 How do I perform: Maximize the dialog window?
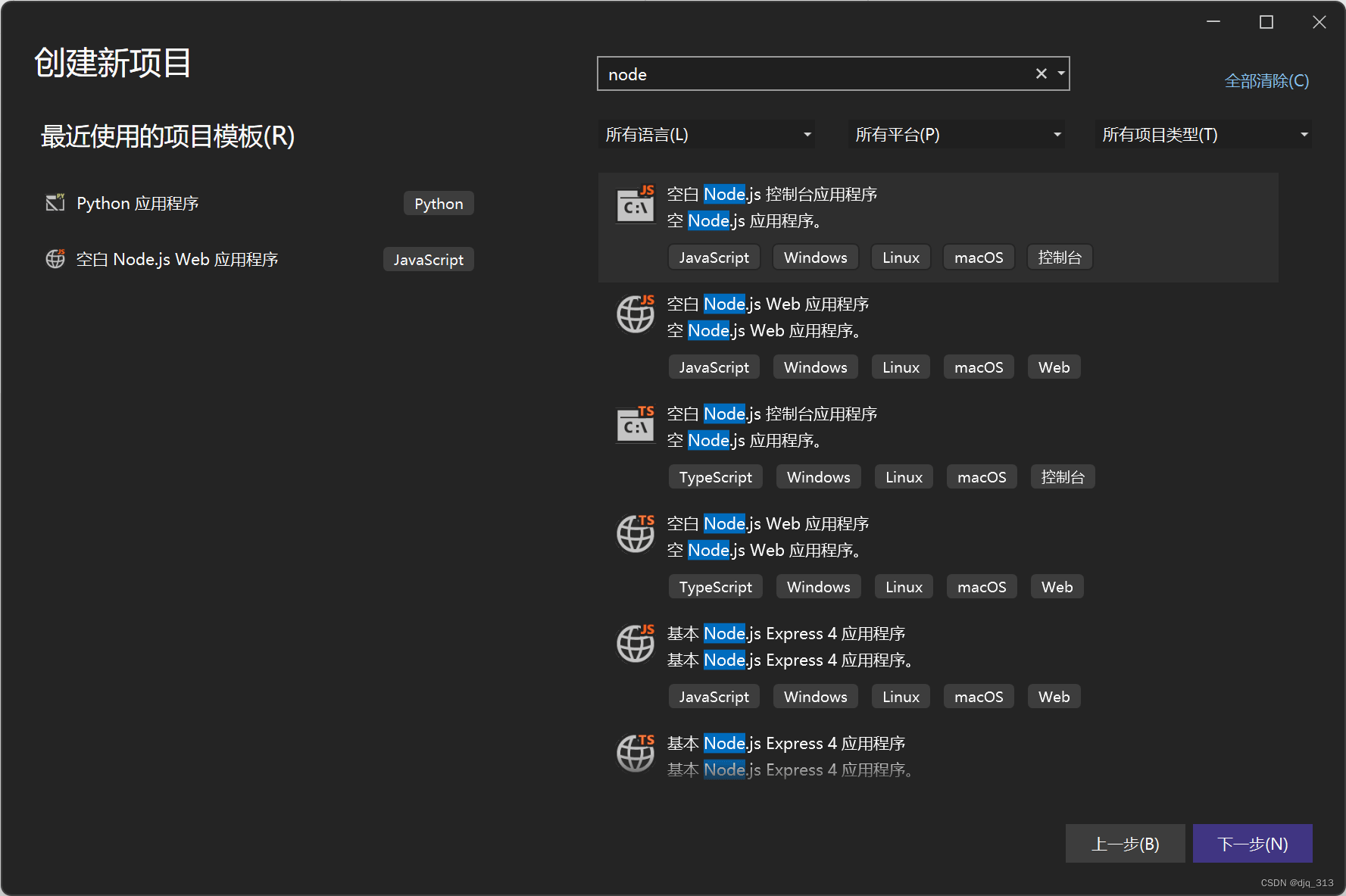(x=1266, y=22)
